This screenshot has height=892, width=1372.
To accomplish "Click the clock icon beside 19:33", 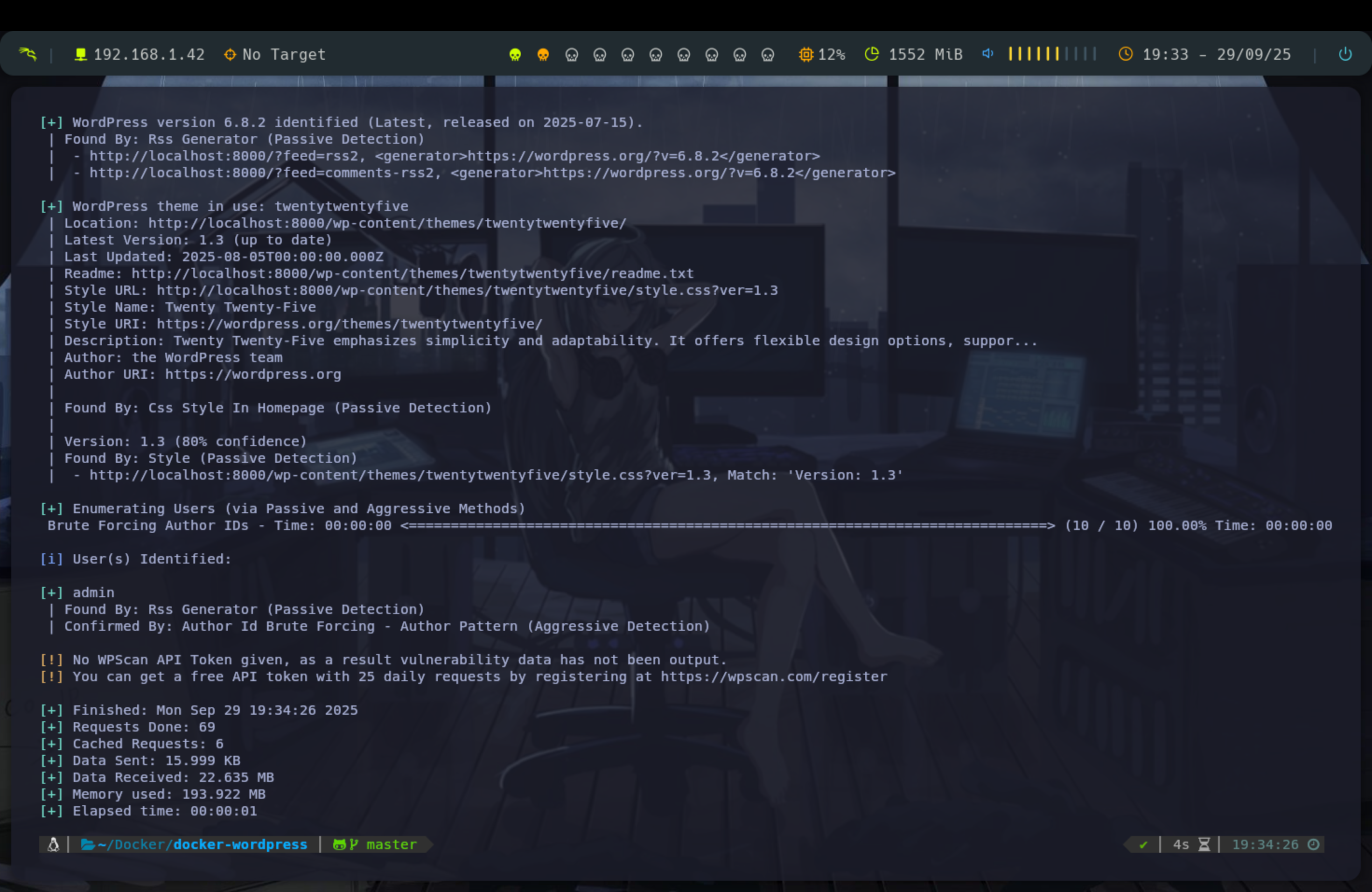I will tap(1125, 54).
